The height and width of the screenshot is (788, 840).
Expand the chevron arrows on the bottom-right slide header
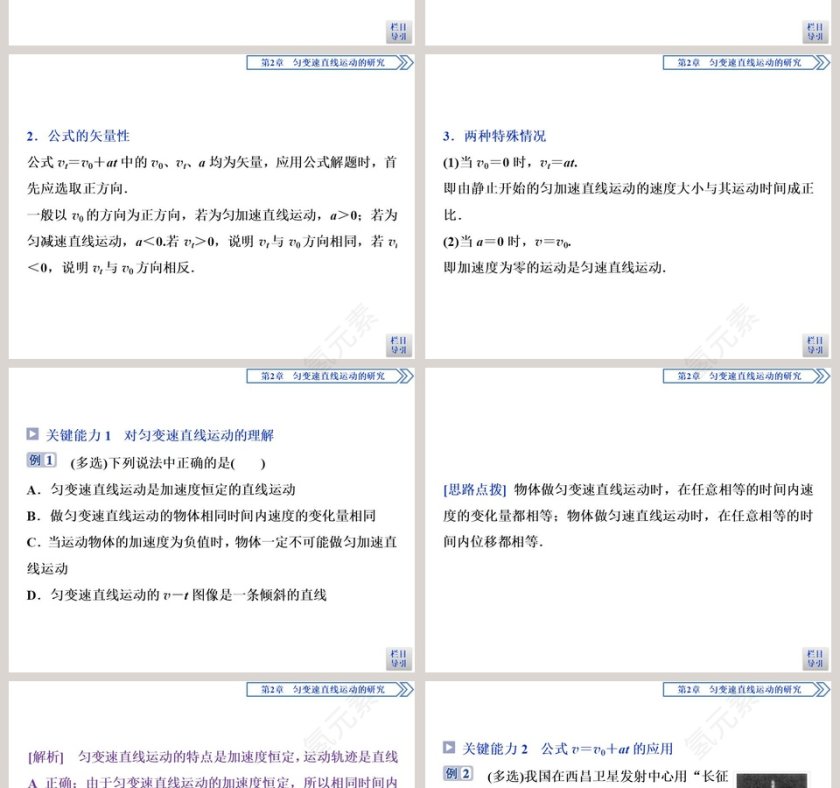pos(820,688)
